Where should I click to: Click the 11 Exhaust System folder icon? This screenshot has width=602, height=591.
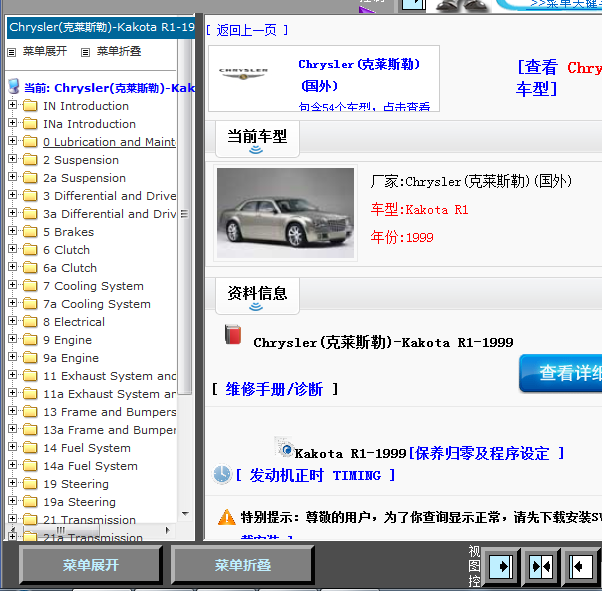(x=30, y=376)
